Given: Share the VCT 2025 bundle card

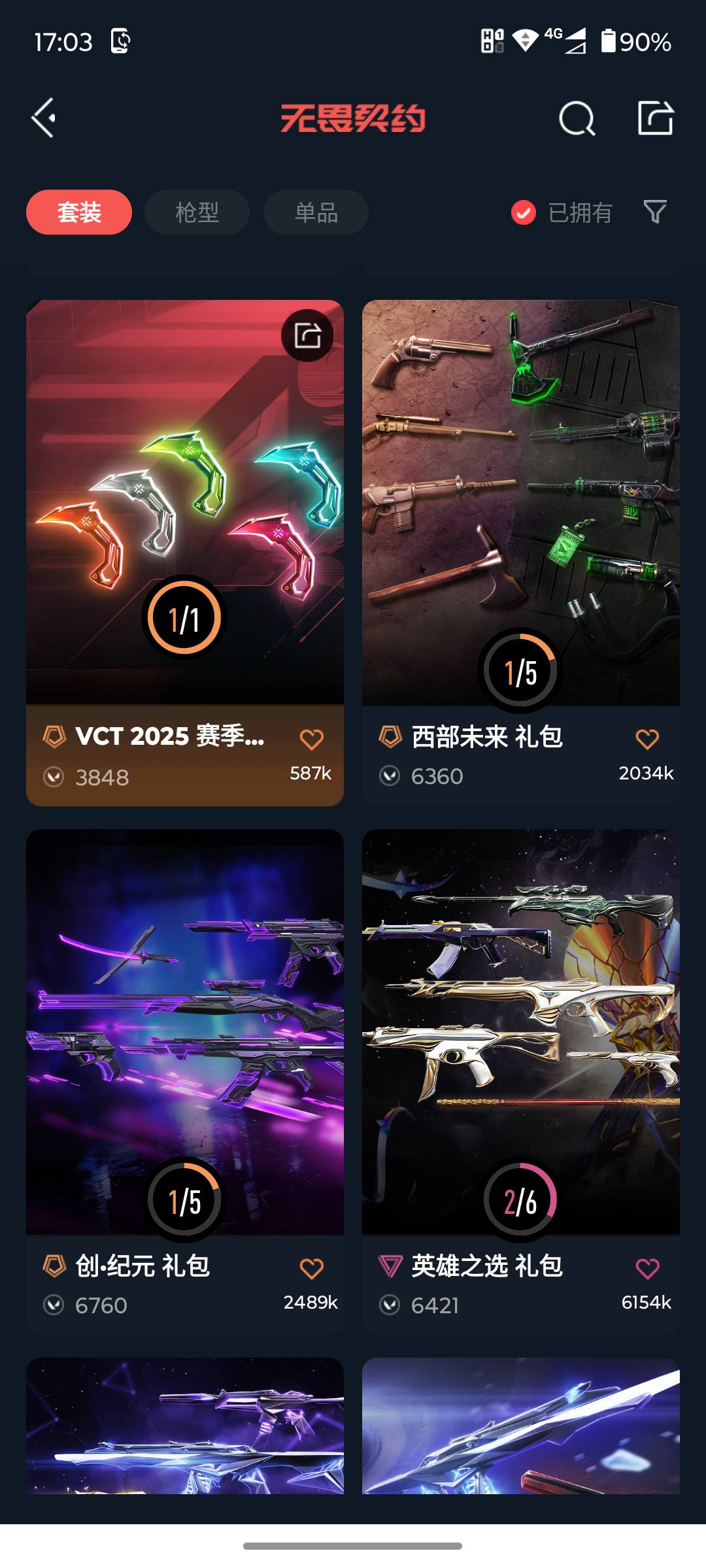Looking at the screenshot, I should (307, 335).
